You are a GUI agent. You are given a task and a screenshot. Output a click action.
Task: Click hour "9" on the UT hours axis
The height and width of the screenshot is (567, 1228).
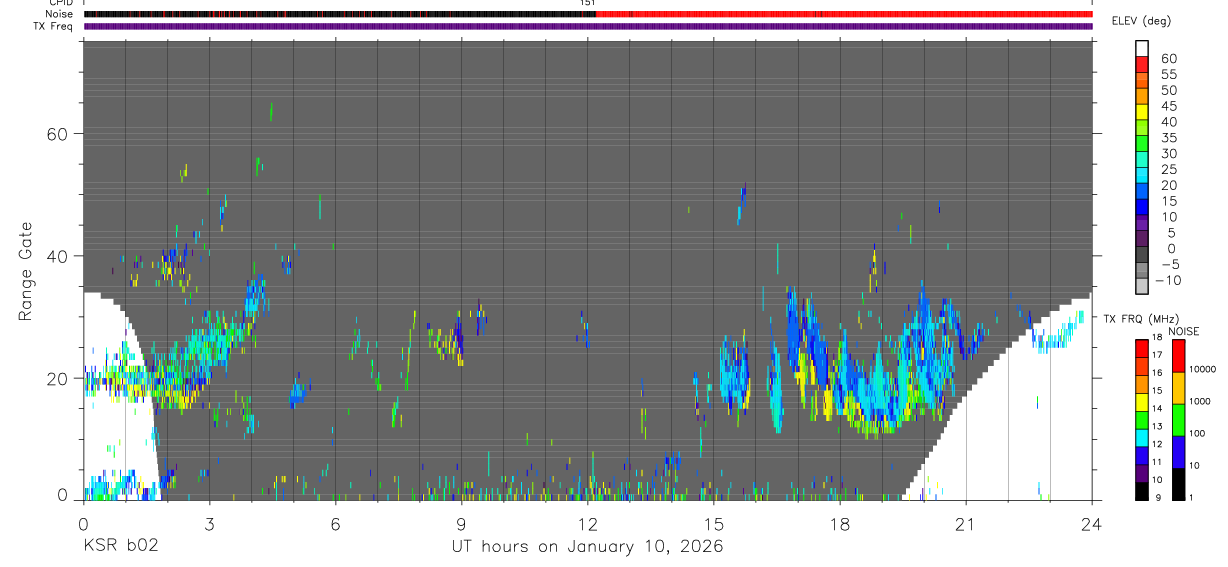[x=462, y=523]
